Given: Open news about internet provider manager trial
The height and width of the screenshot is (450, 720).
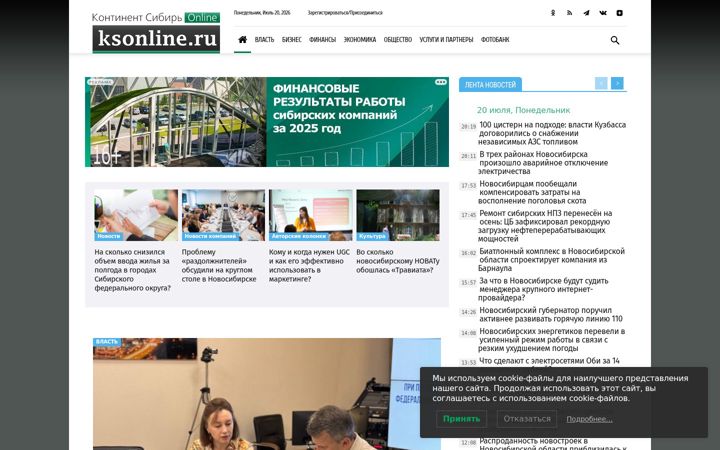Looking at the screenshot, I should pos(543,289).
